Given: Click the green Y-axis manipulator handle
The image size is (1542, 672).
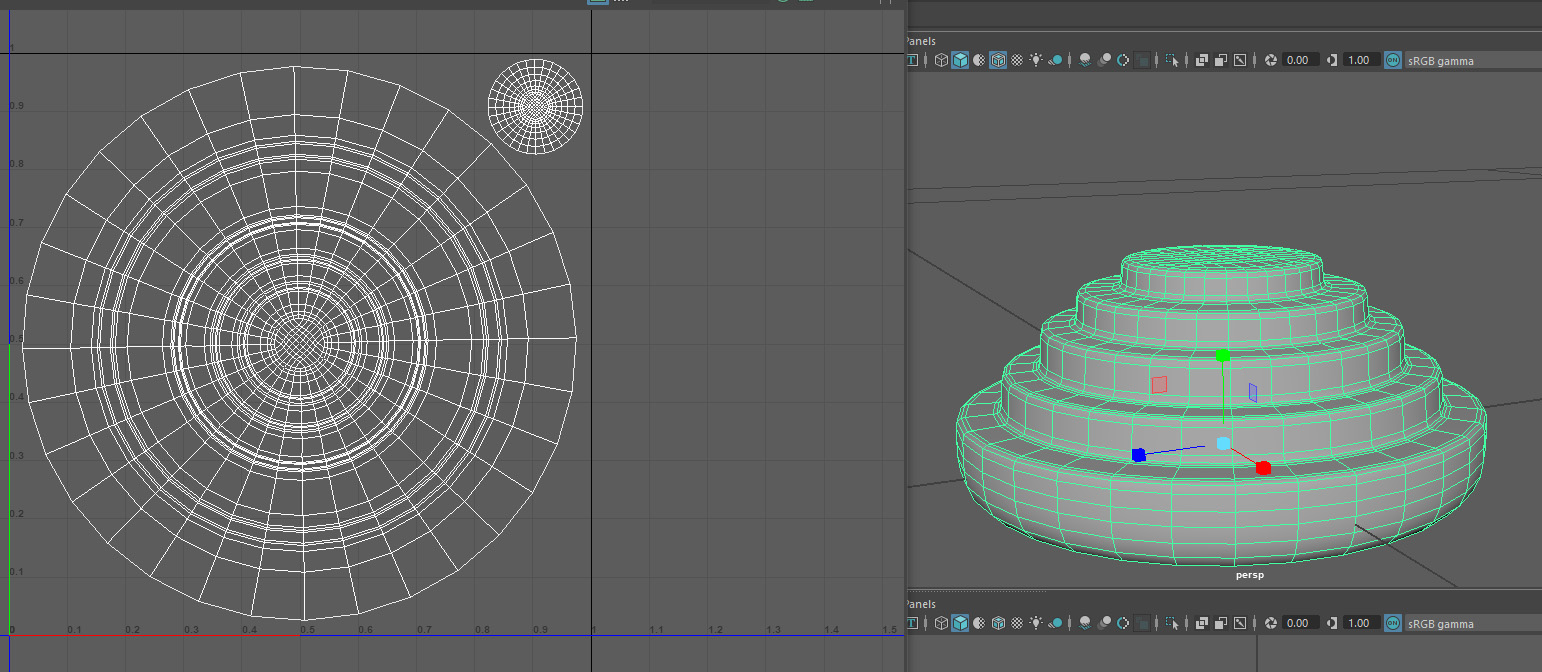Looking at the screenshot, I should pyautogui.click(x=1222, y=356).
